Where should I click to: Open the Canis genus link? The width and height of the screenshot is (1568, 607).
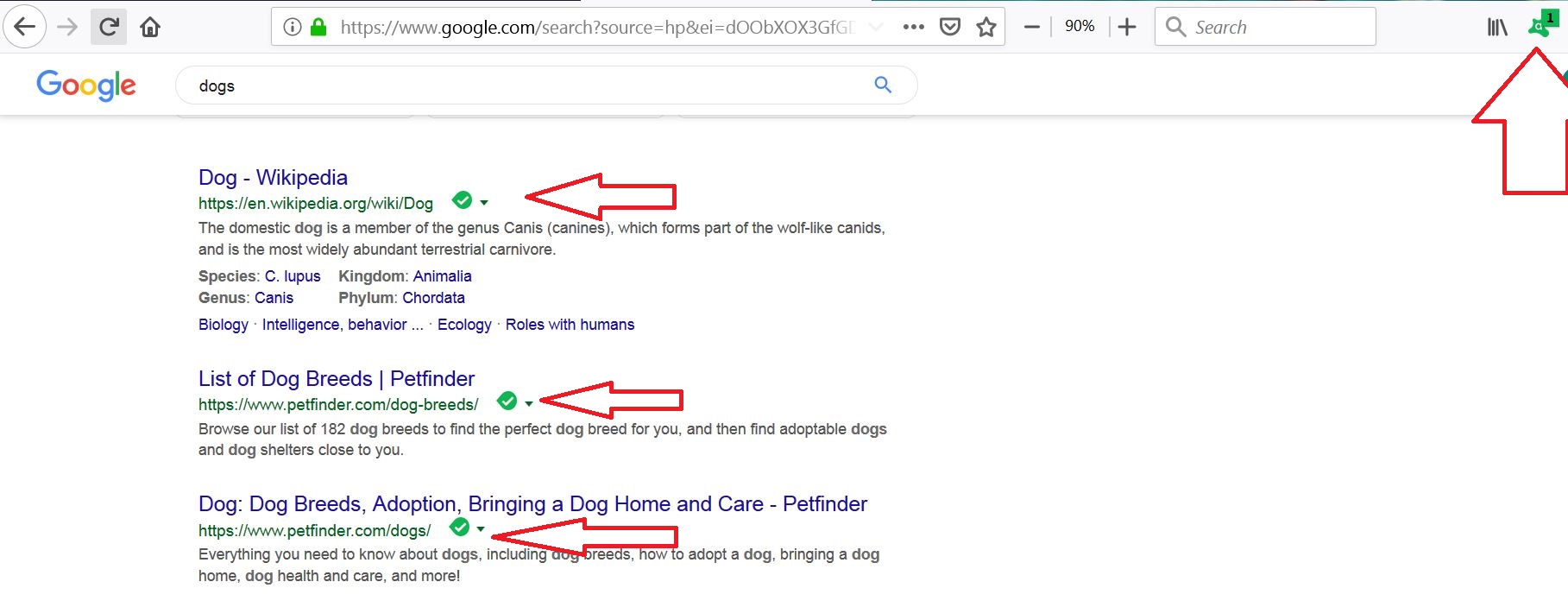274,298
